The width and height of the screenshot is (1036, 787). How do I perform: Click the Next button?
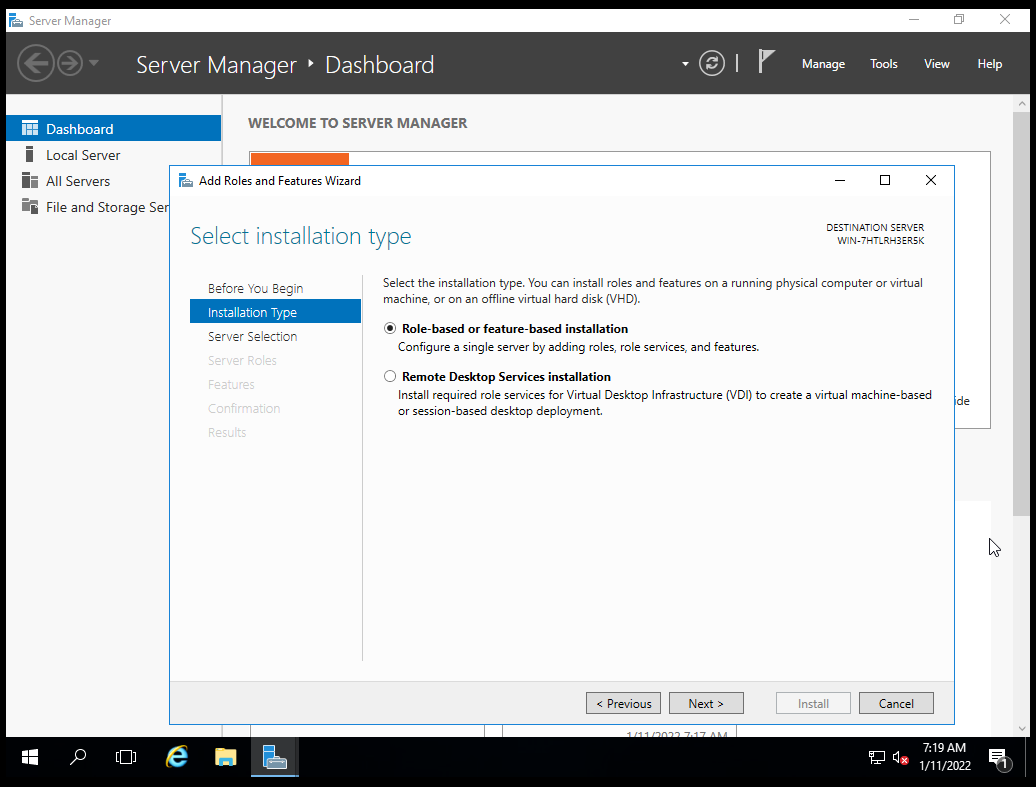(706, 703)
